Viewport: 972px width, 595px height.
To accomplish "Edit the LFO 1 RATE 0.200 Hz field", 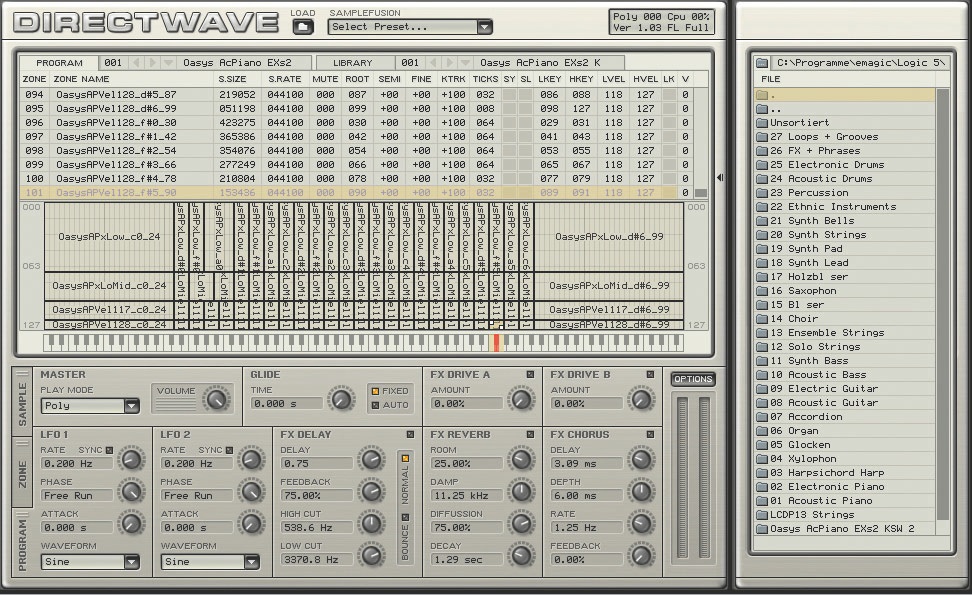I will (x=77, y=464).
